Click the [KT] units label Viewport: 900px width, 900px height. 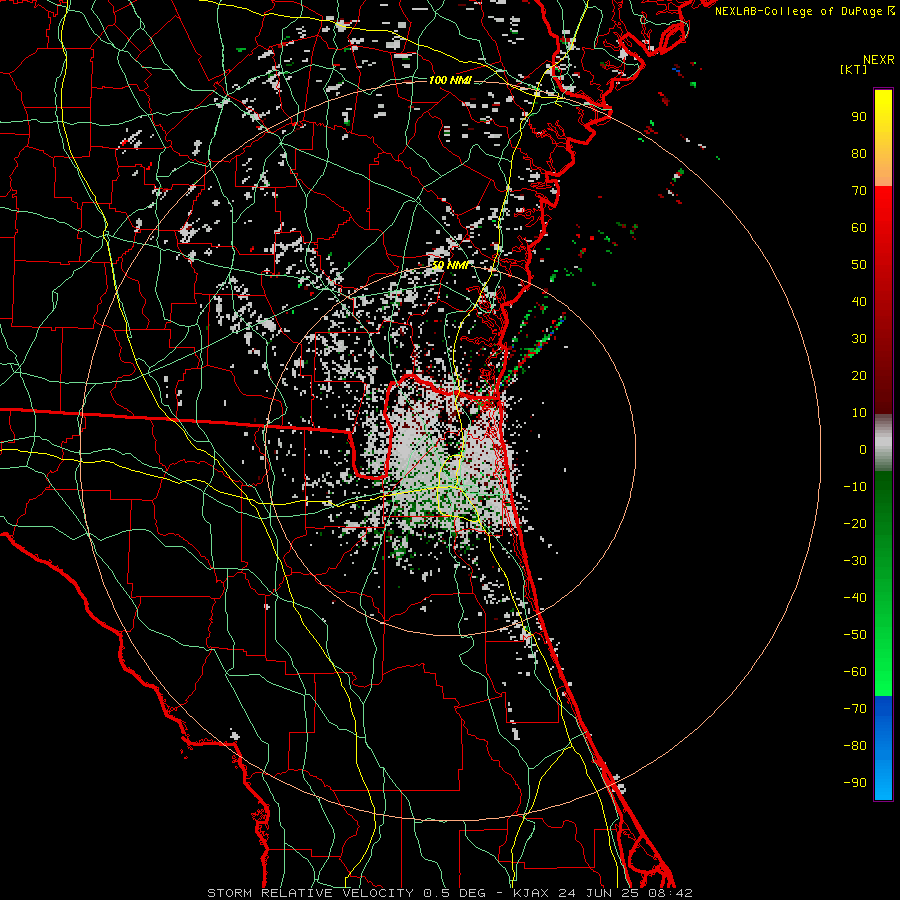click(x=853, y=69)
